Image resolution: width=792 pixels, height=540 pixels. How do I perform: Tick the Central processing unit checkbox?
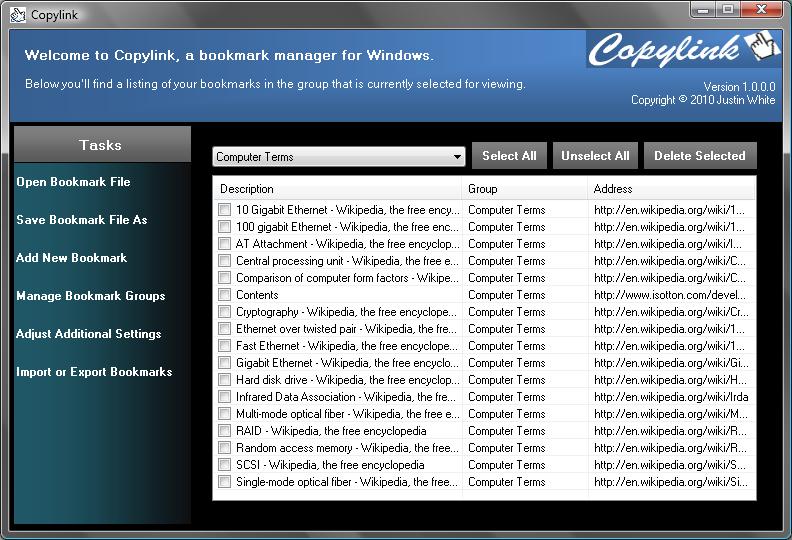point(224,261)
